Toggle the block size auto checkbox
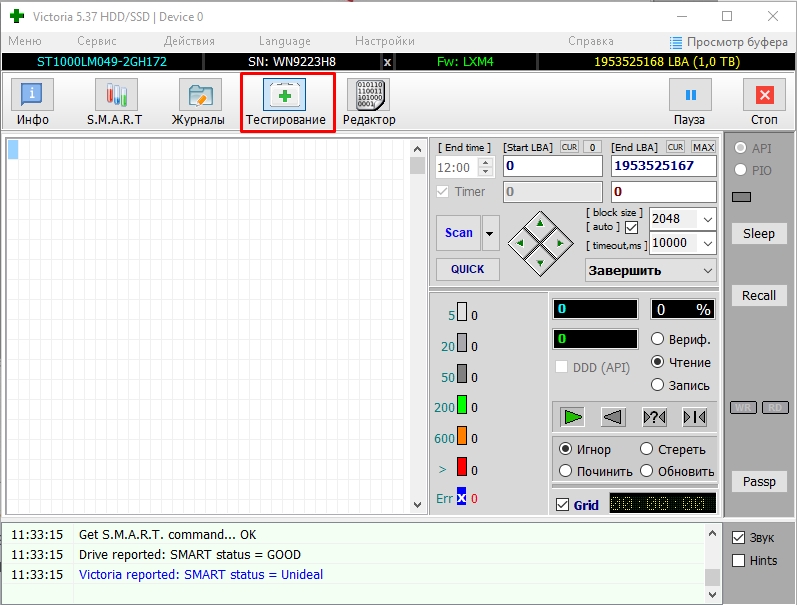 pyautogui.click(x=631, y=227)
